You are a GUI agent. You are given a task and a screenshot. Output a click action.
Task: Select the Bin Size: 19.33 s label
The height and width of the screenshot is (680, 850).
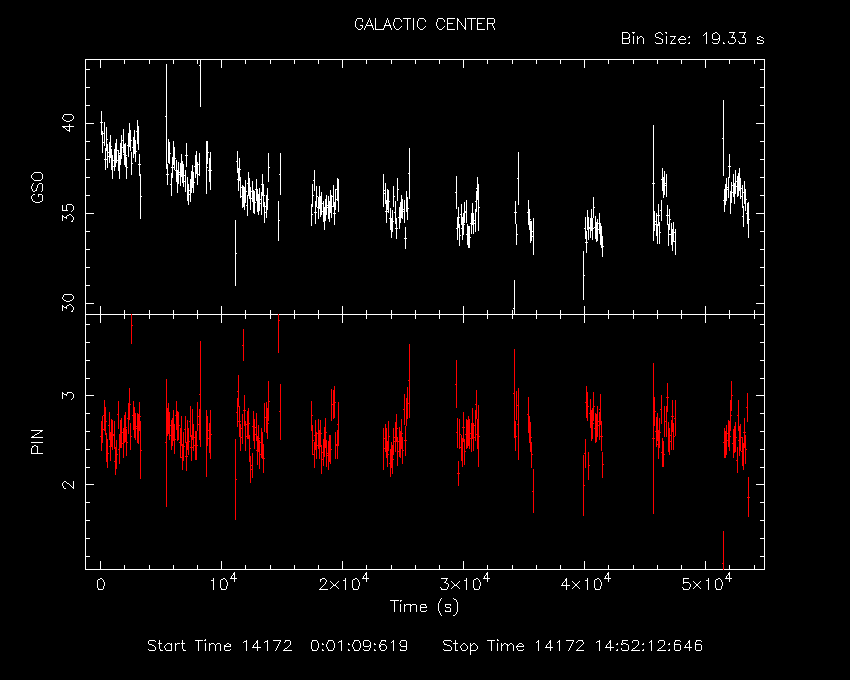point(692,39)
